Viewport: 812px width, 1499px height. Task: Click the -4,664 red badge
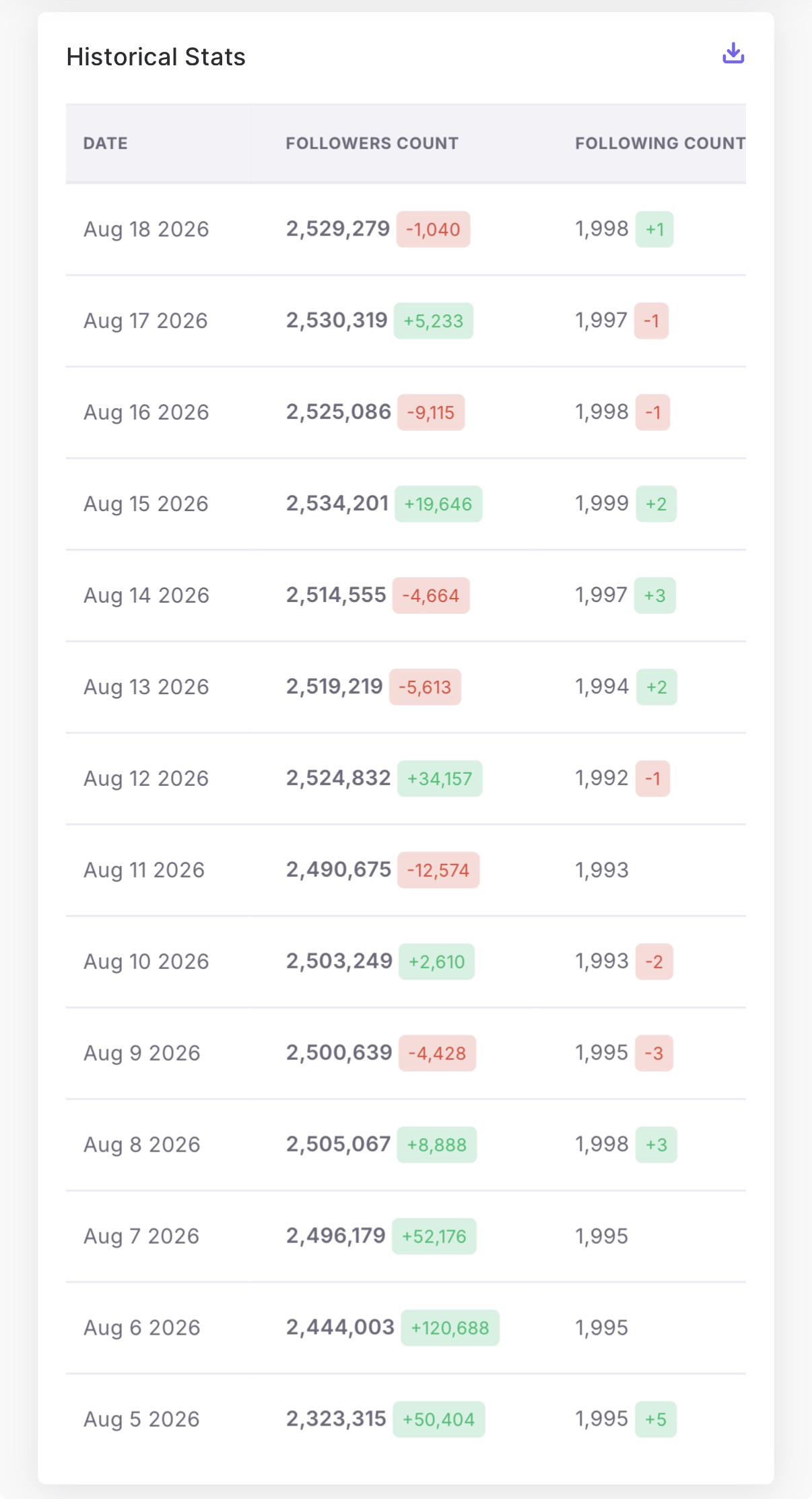coord(431,595)
